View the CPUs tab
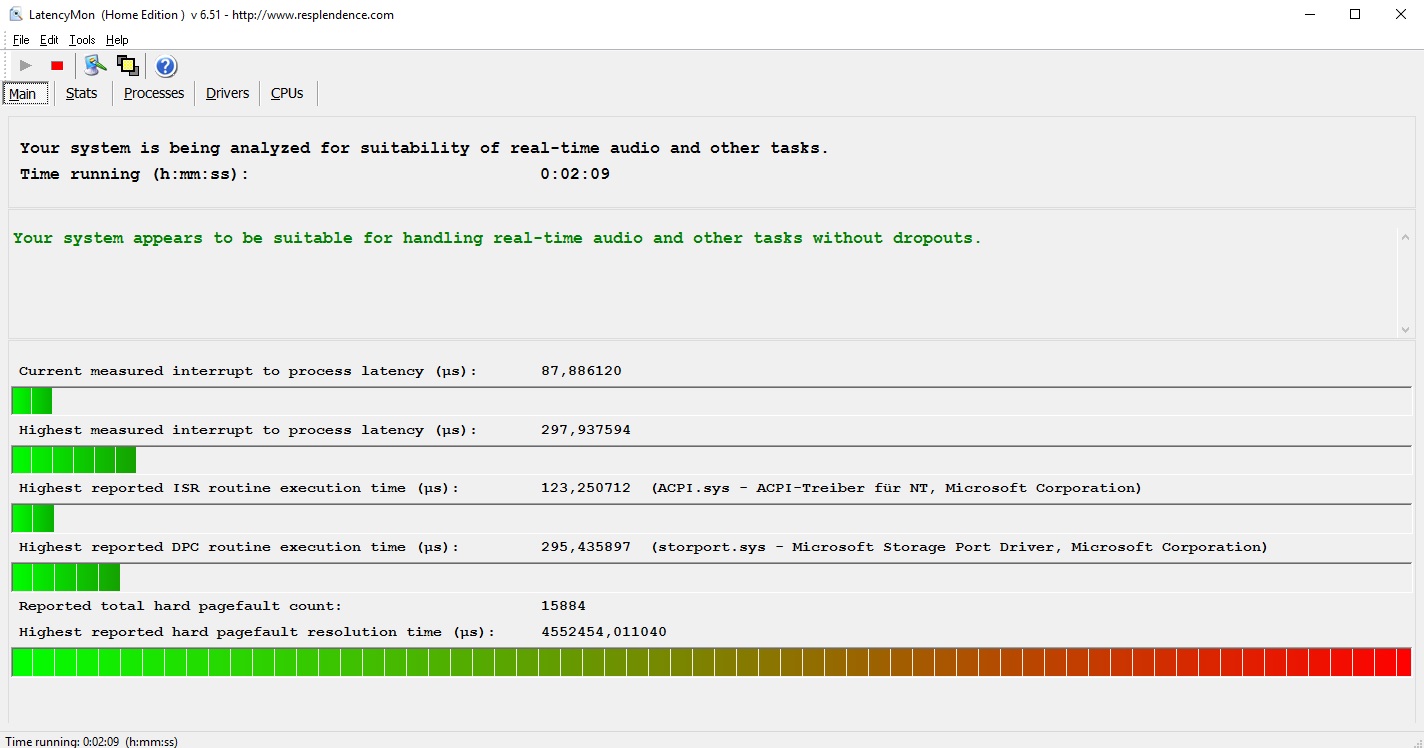The image size is (1424, 748). coord(287,93)
